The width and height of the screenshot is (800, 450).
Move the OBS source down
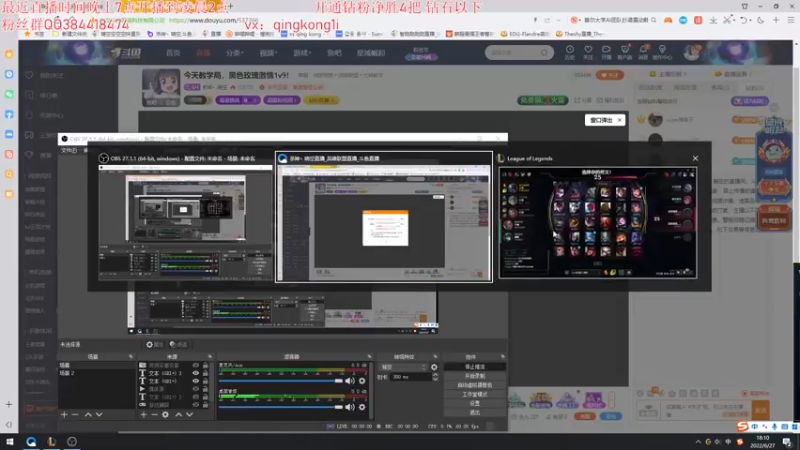point(189,415)
